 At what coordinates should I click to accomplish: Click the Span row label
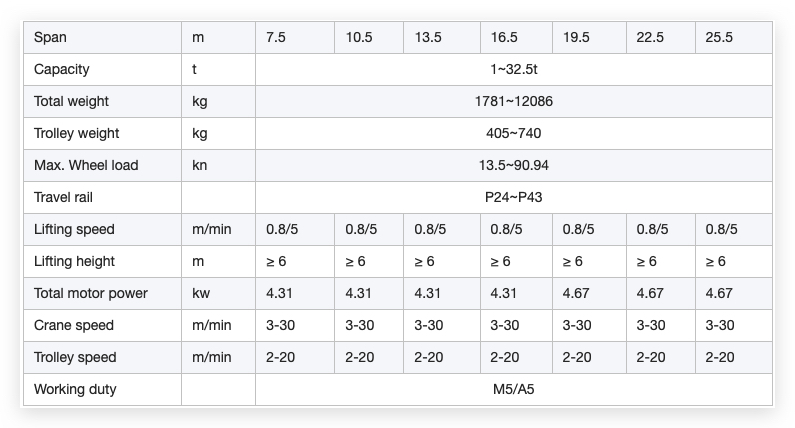(50, 37)
